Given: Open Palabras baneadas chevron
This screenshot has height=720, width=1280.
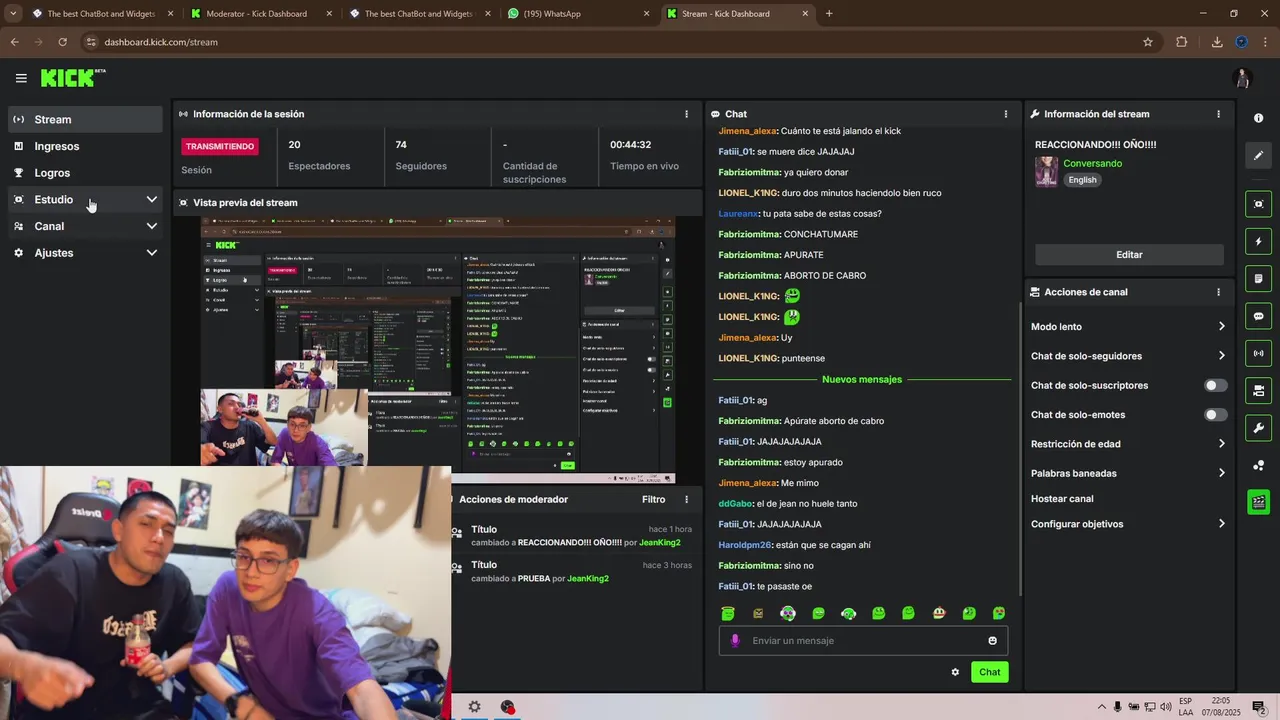Looking at the screenshot, I should tap(1221, 473).
